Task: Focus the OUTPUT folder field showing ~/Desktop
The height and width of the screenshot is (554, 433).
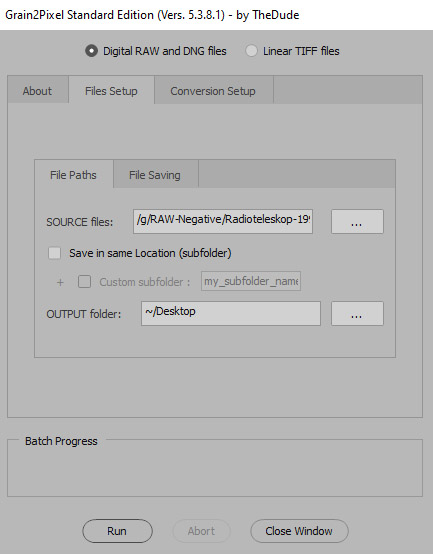Action: pyautogui.click(x=231, y=313)
